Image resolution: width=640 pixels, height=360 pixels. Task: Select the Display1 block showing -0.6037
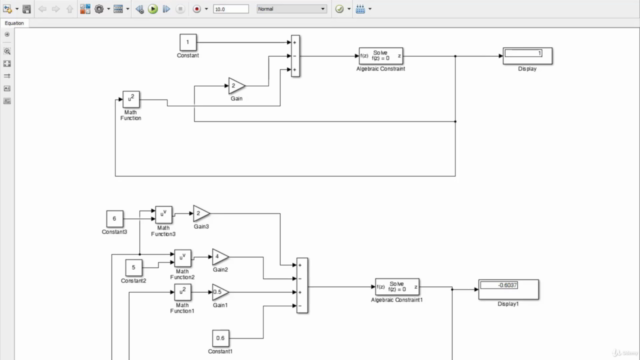coord(508,289)
